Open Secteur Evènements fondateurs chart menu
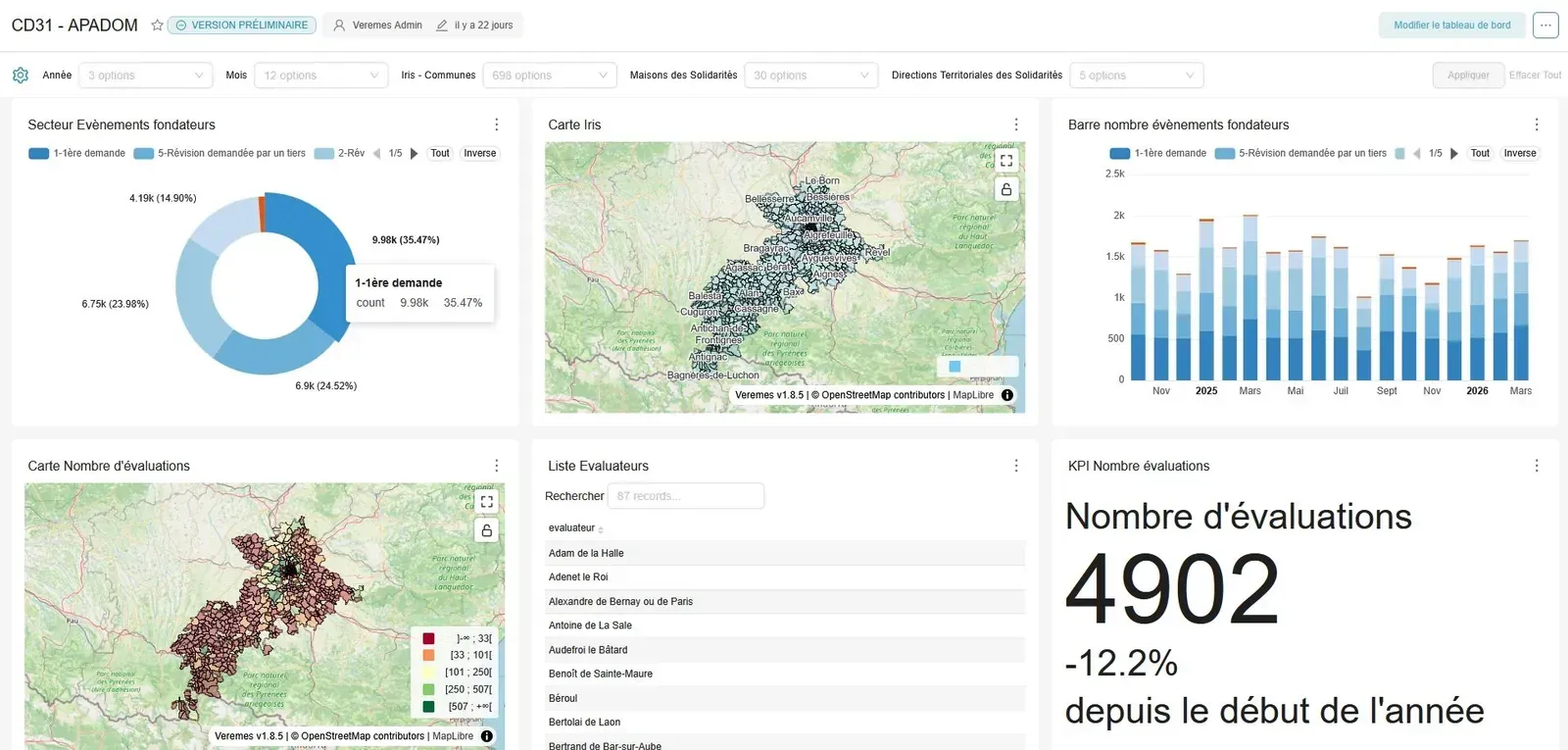1568x750 pixels. point(497,125)
